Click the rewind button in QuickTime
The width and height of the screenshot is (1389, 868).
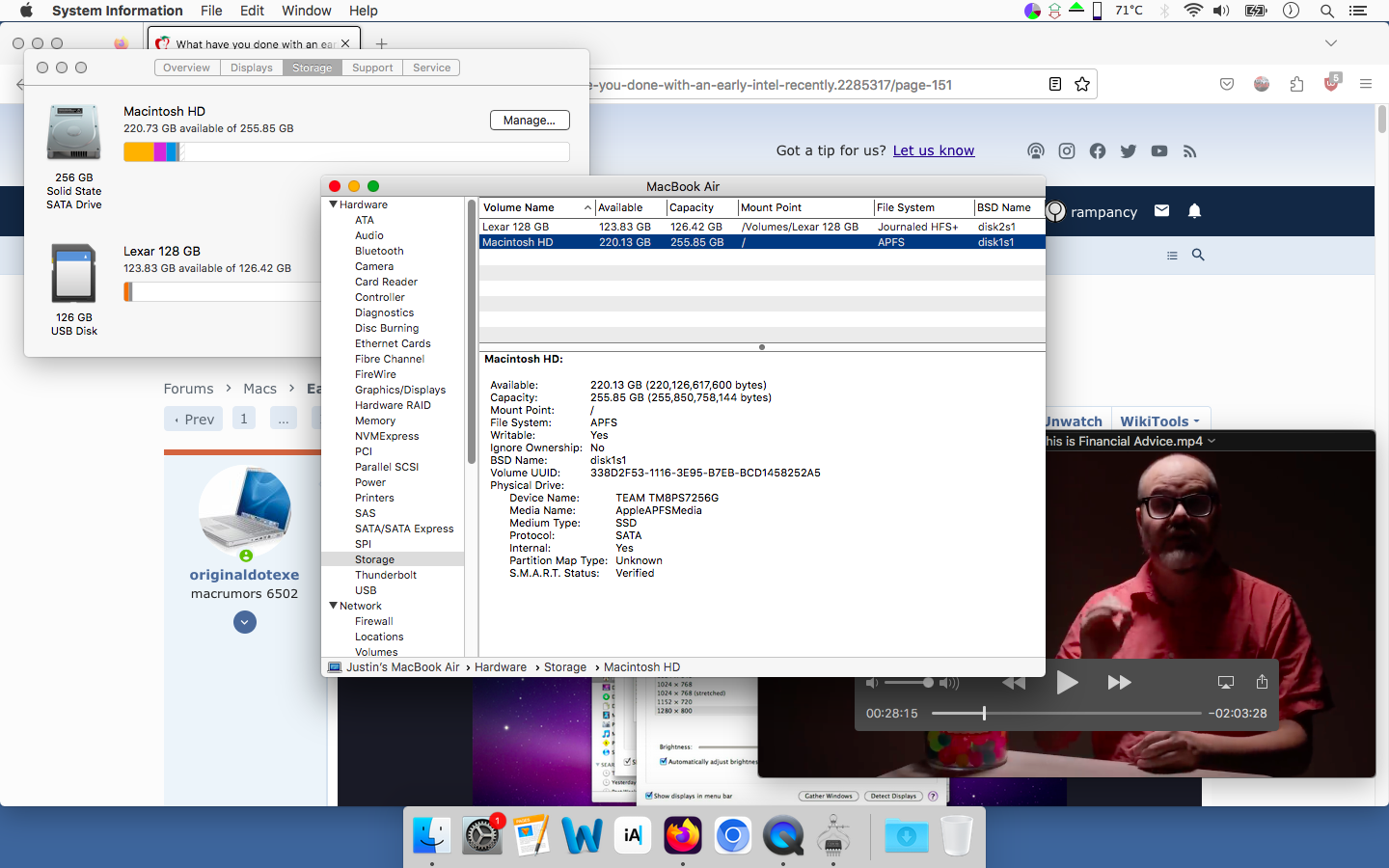(1014, 682)
